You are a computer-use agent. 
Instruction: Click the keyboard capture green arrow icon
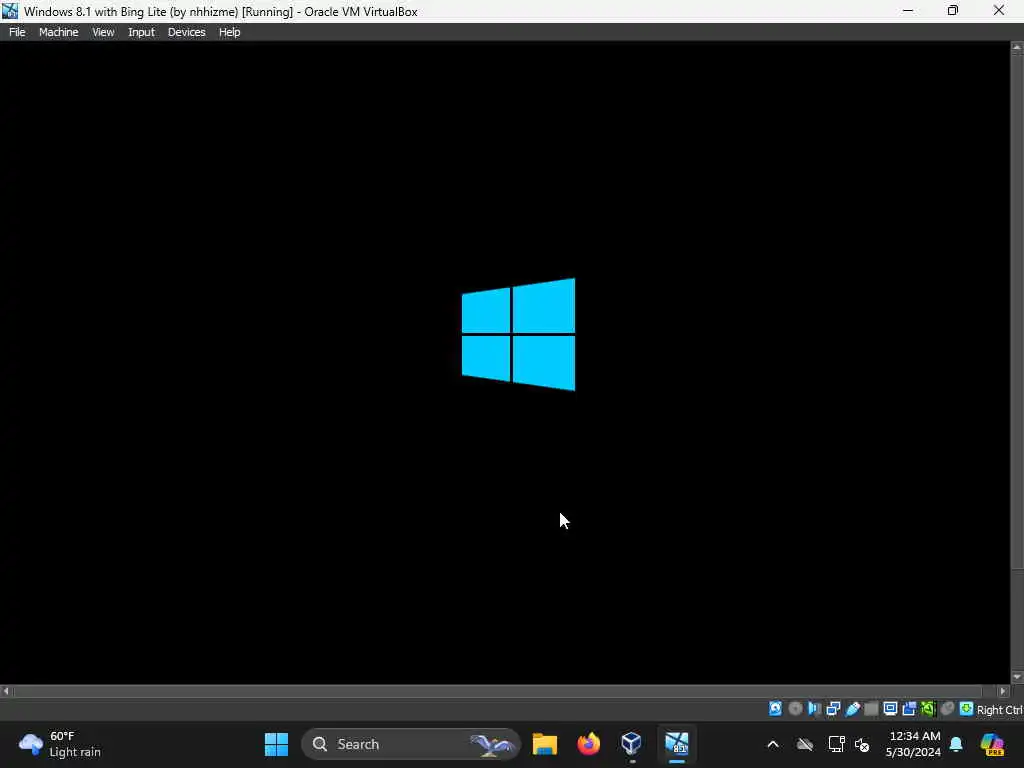pos(967,709)
